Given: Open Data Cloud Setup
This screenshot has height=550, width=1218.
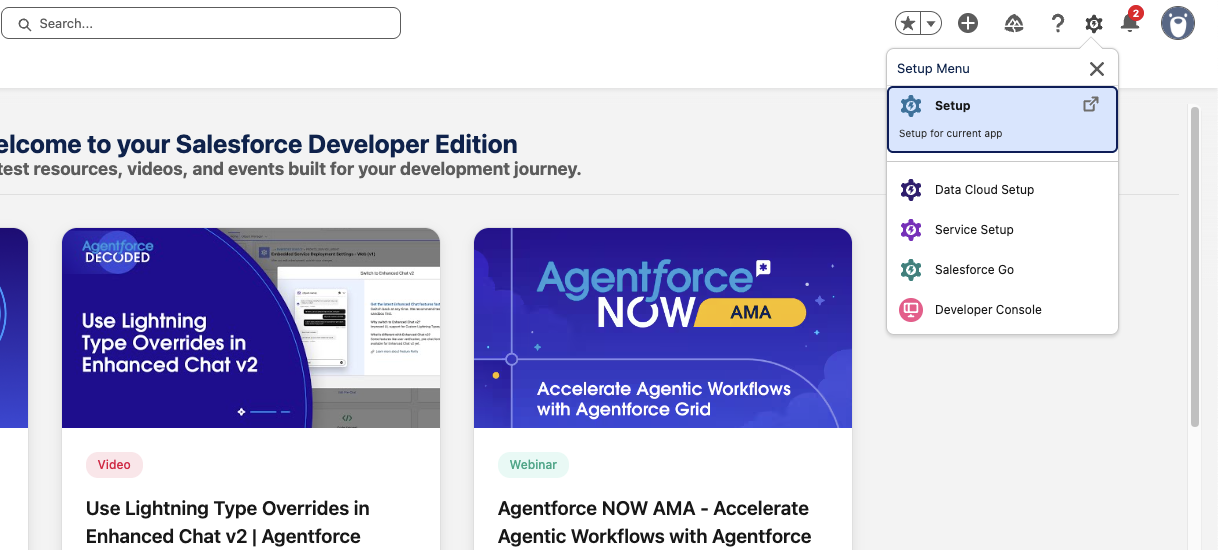Looking at the screenshot, I should point(984,190).
